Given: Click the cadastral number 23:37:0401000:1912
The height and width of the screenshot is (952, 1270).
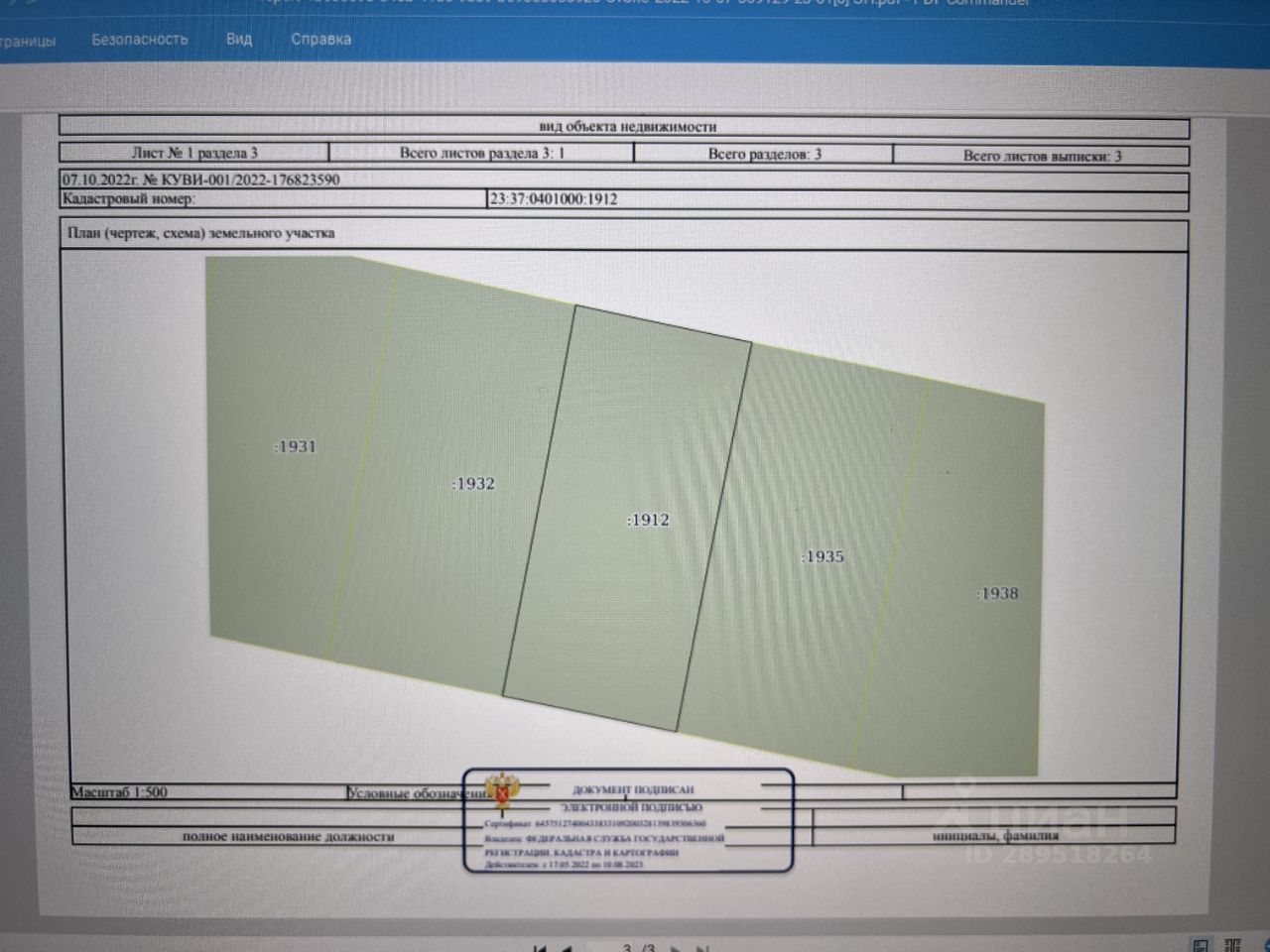Looking at the screenshot, I should 554,198.
